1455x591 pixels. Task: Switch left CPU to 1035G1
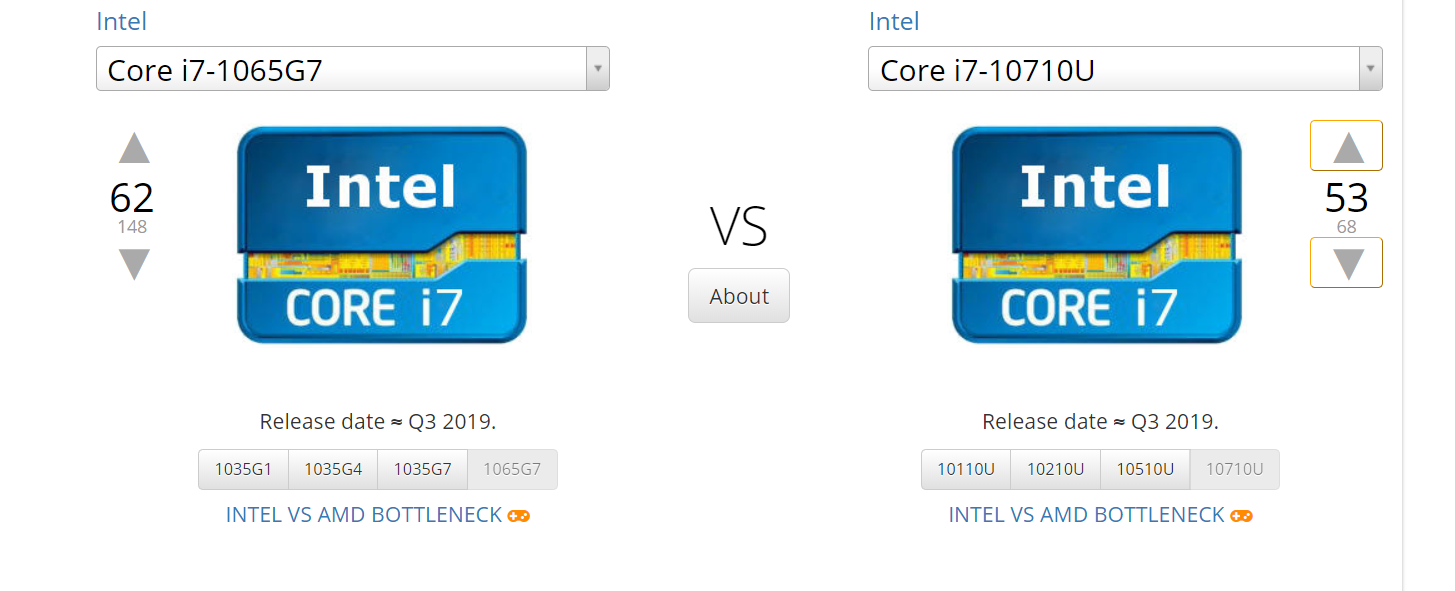coord(243,469)
